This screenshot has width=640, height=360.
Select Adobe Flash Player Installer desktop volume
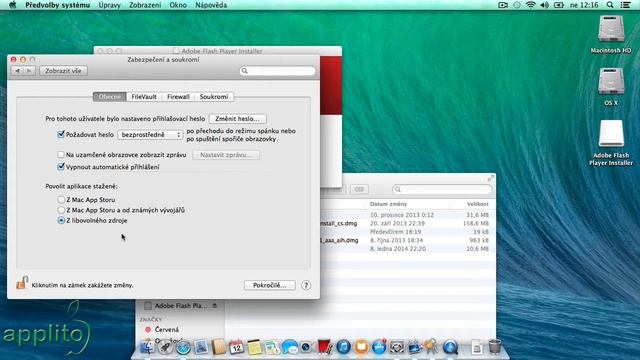point(611,142)
